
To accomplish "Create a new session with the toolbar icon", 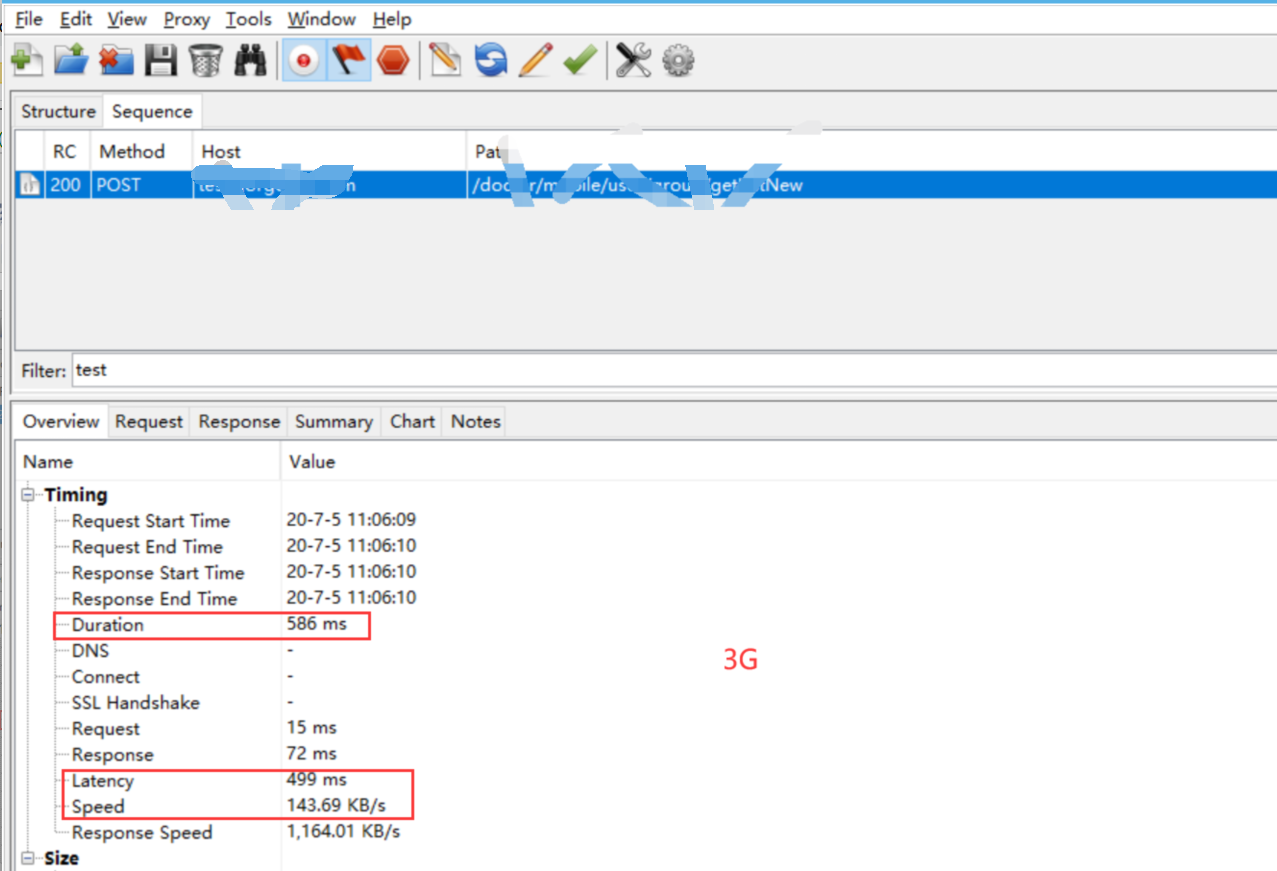I will coord(26,62).
